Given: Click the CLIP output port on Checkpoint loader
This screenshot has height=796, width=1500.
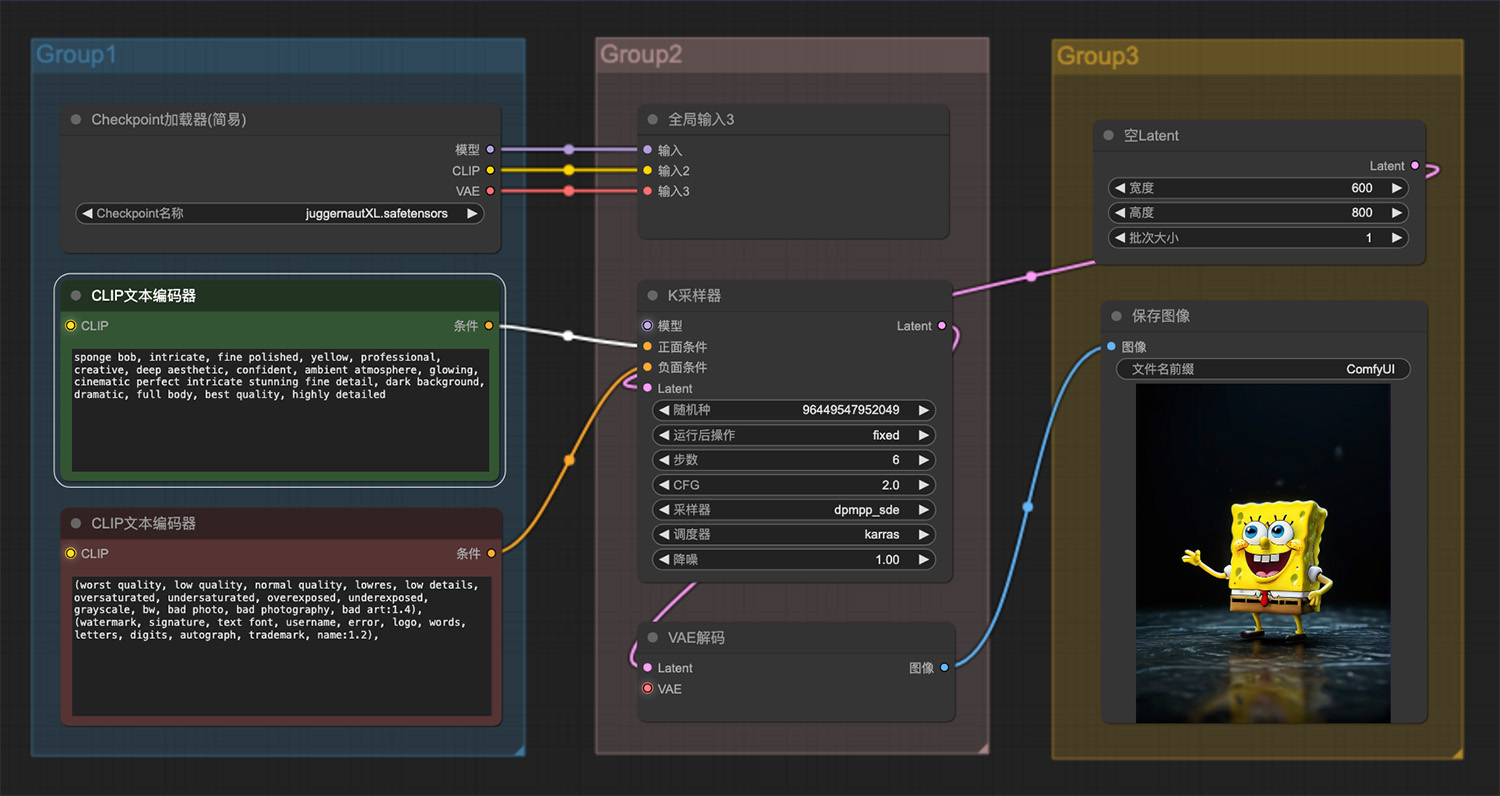Looking at the screenshot, I should tap(490, 171).
